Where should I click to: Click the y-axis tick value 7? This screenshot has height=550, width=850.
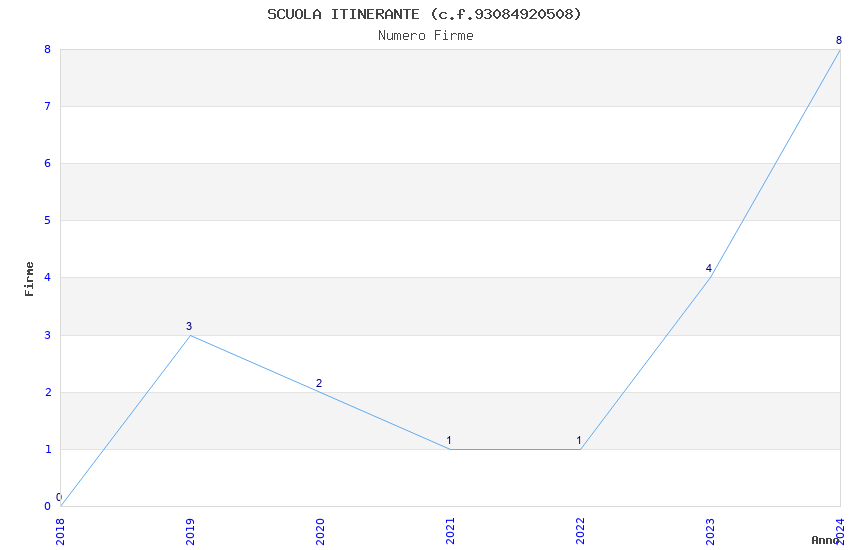pyautogui.click(x=48, y=106)
